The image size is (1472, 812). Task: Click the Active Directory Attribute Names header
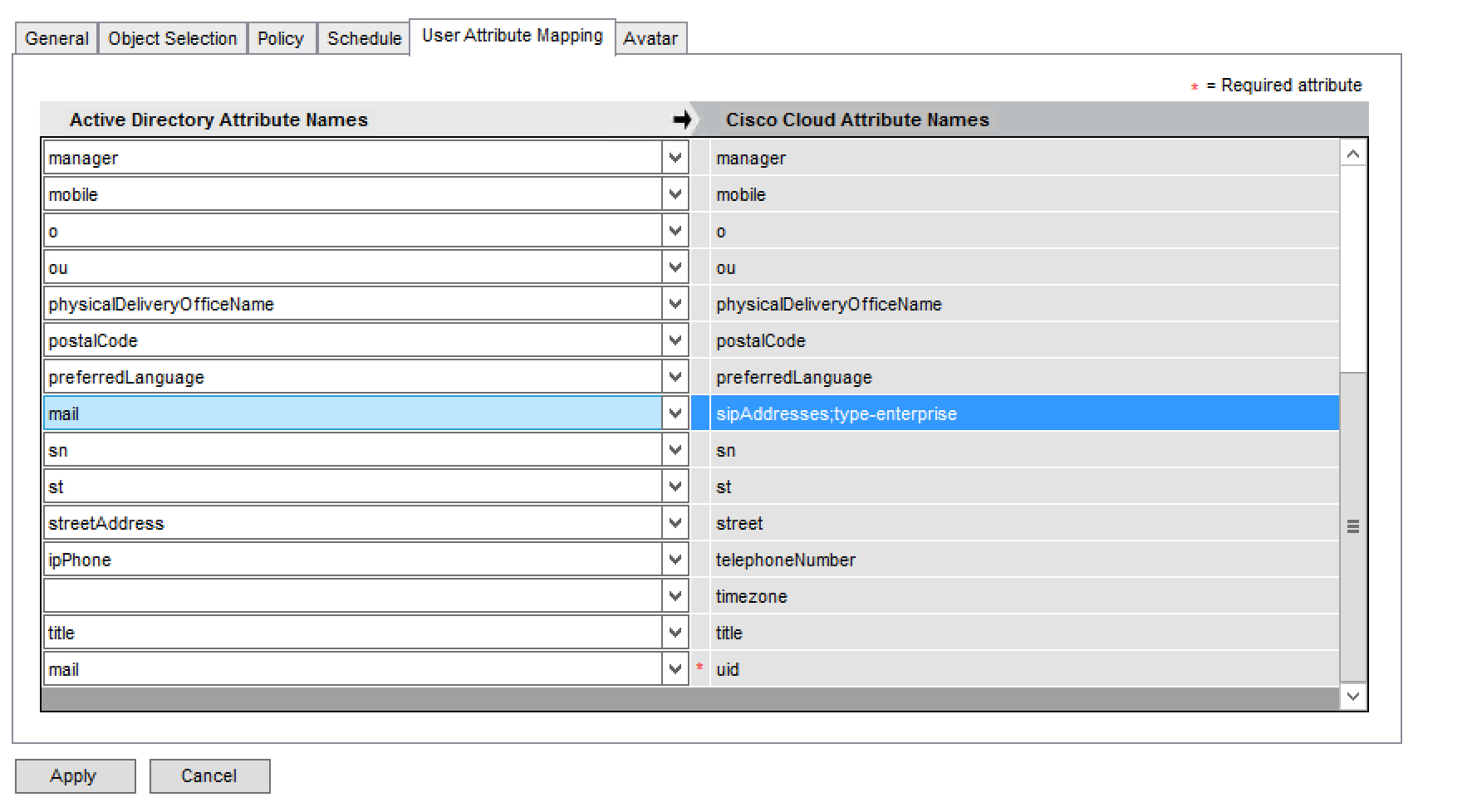[x=218, y=120]
